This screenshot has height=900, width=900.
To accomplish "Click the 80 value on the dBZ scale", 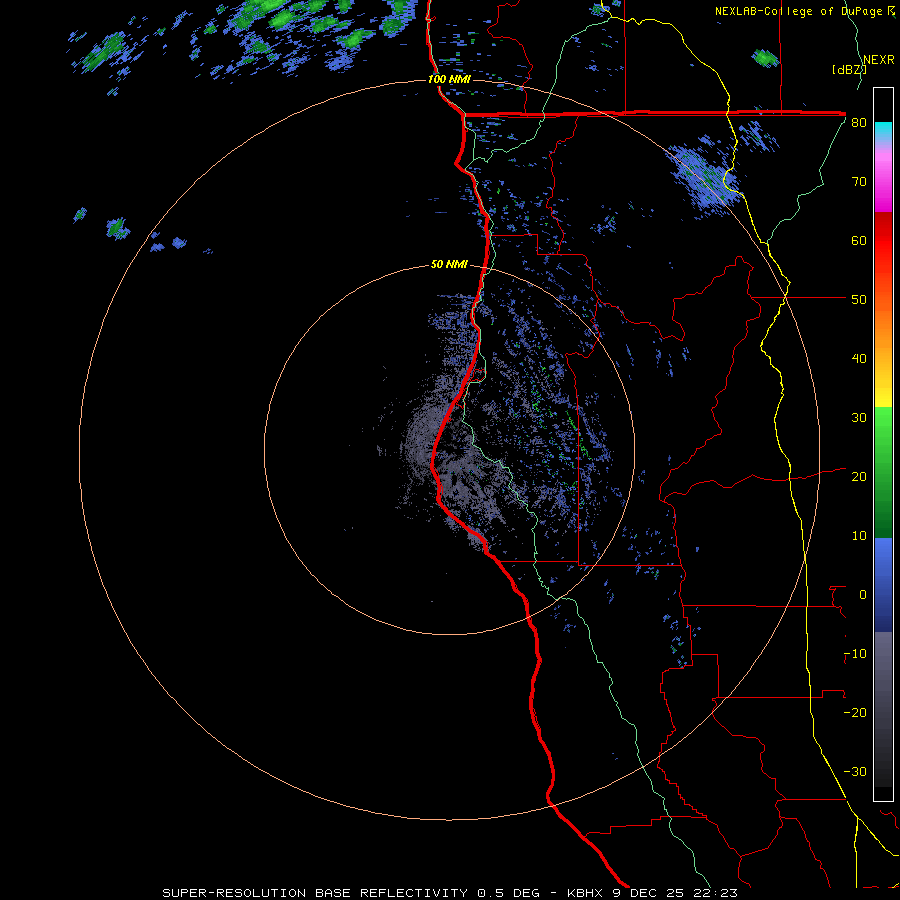I will click(859, 123).
